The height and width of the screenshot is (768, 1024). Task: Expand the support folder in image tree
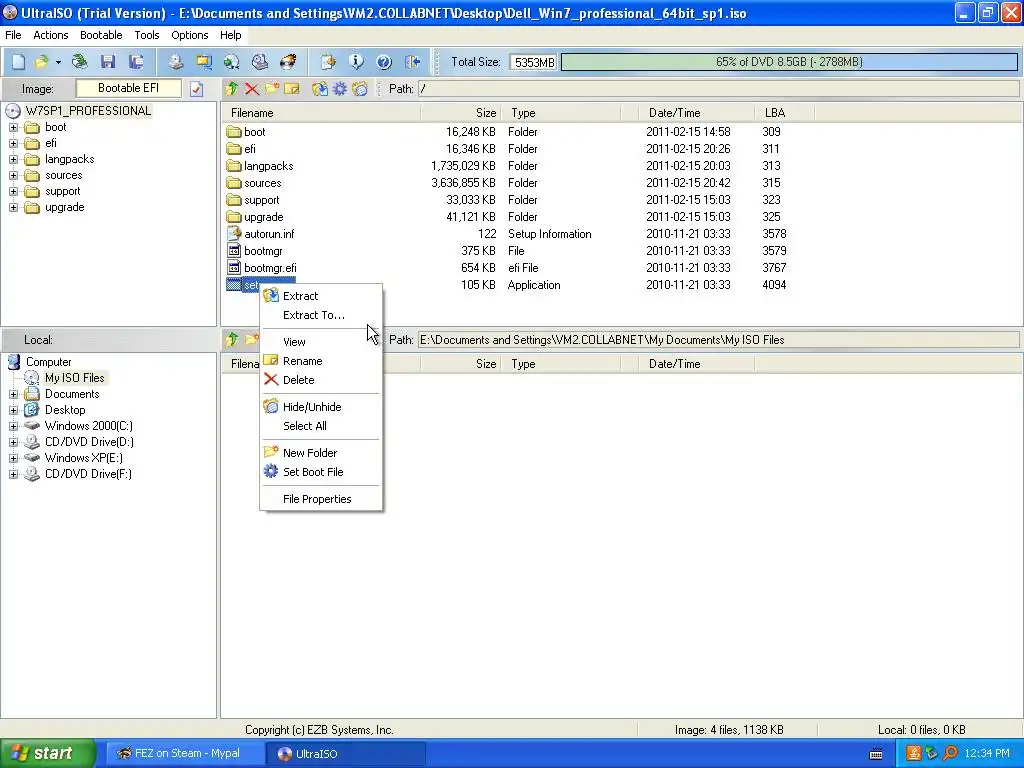(13, 191)
